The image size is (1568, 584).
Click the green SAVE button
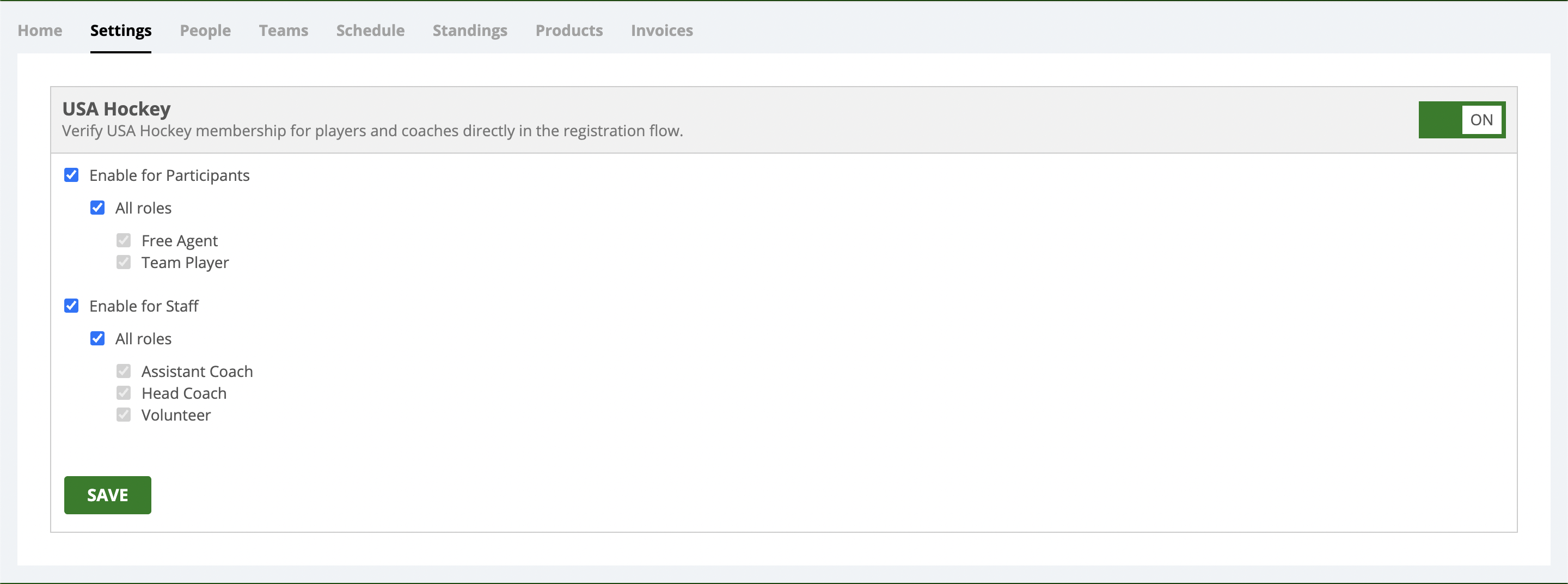click(x=108, y=495)
